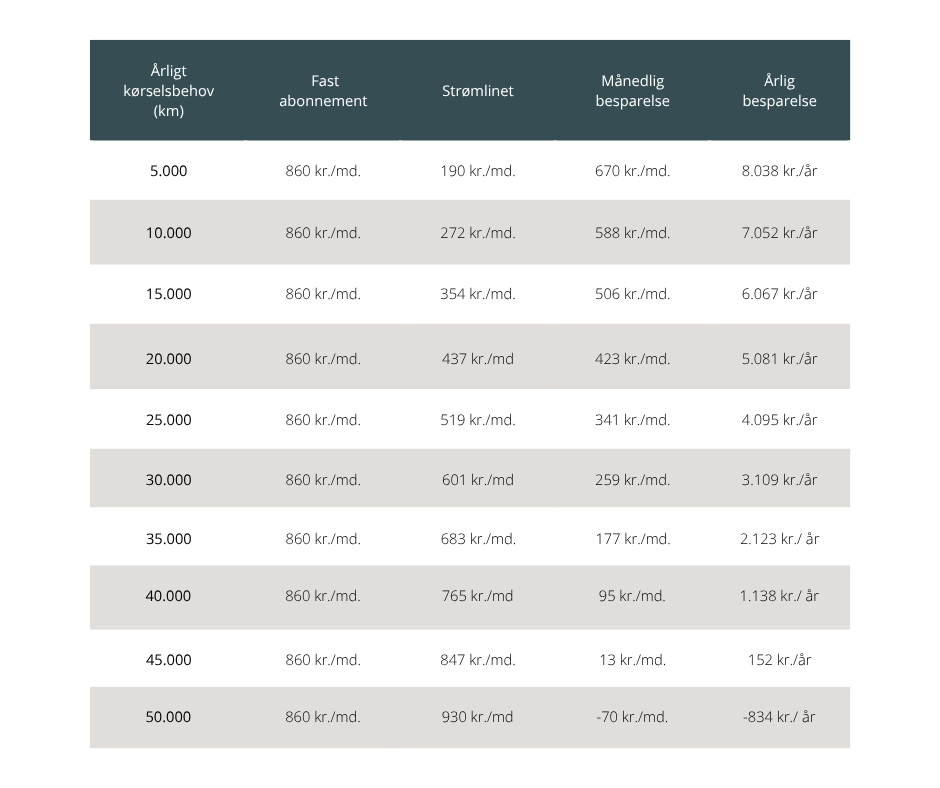Select the 423 kr./md. monthly saving

click(x=632, y=359)
